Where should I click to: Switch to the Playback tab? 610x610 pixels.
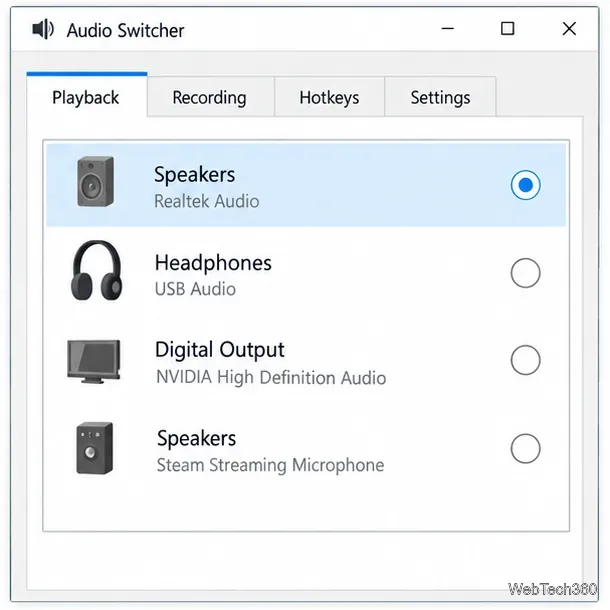(87, 95)
